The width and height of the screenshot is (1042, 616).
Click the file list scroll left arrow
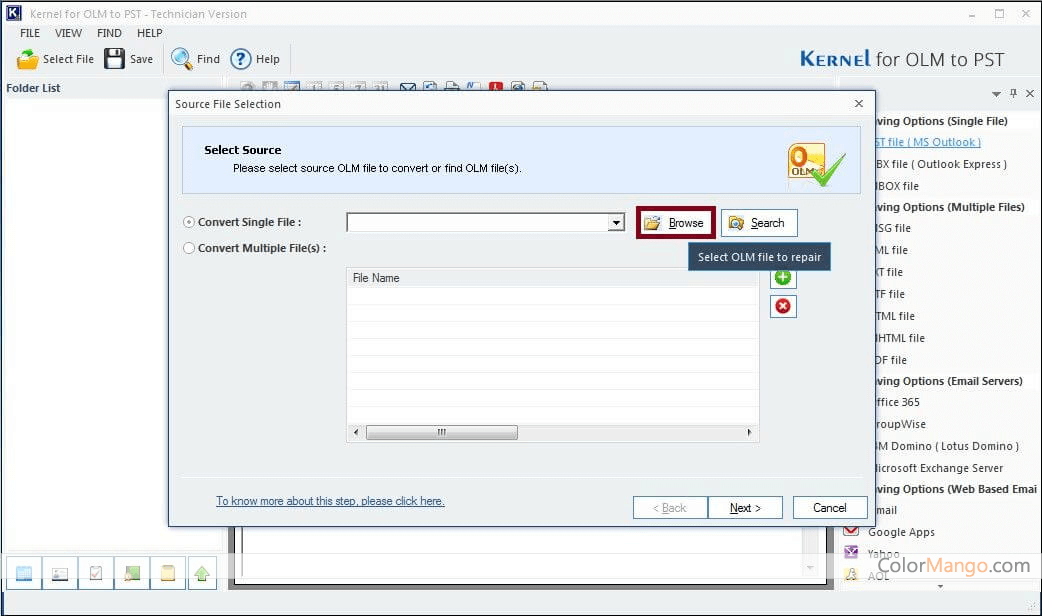(356, 433)
